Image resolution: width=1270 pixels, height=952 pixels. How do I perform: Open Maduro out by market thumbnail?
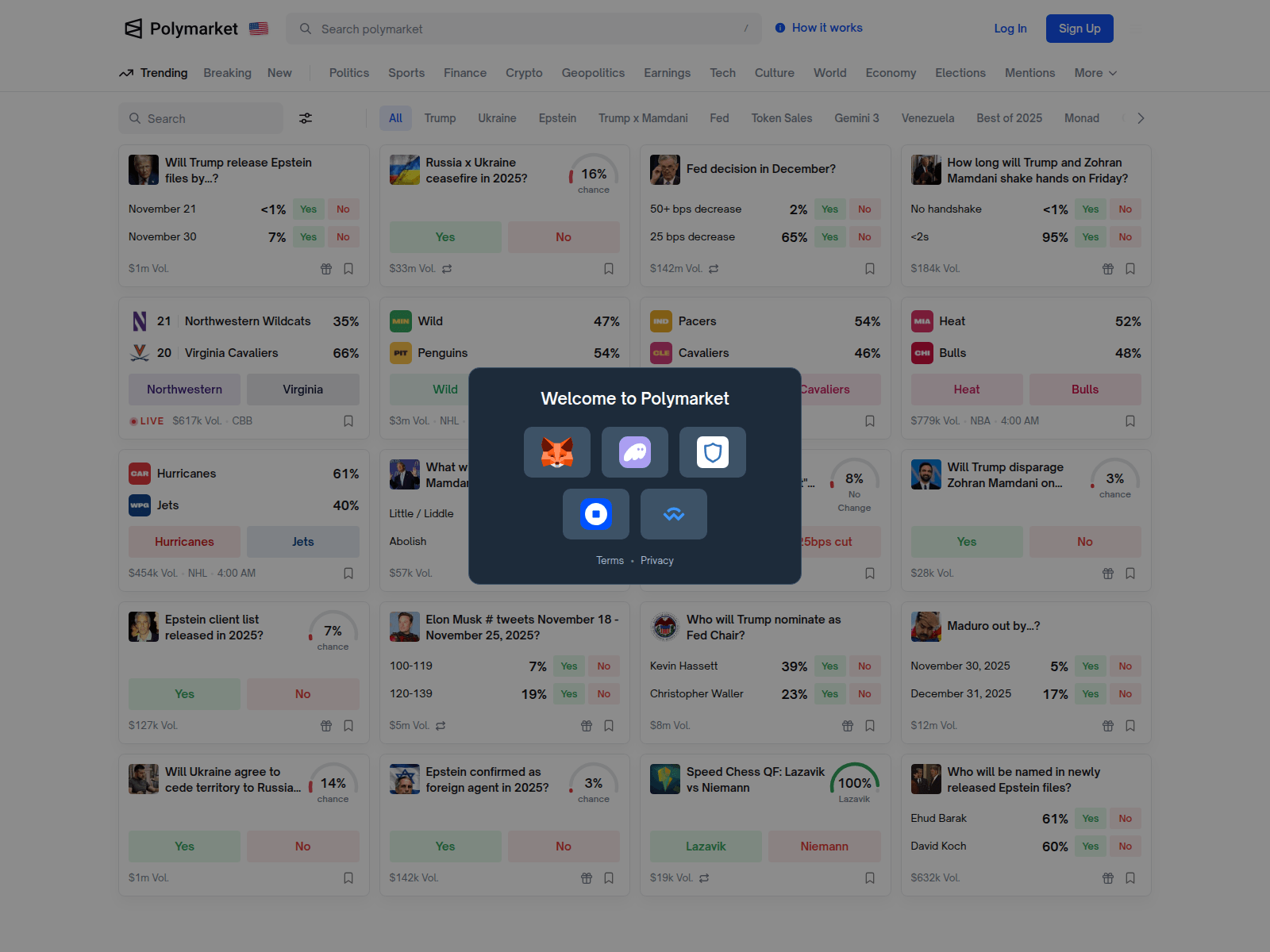pyautogui.click(x=926, y=627)
